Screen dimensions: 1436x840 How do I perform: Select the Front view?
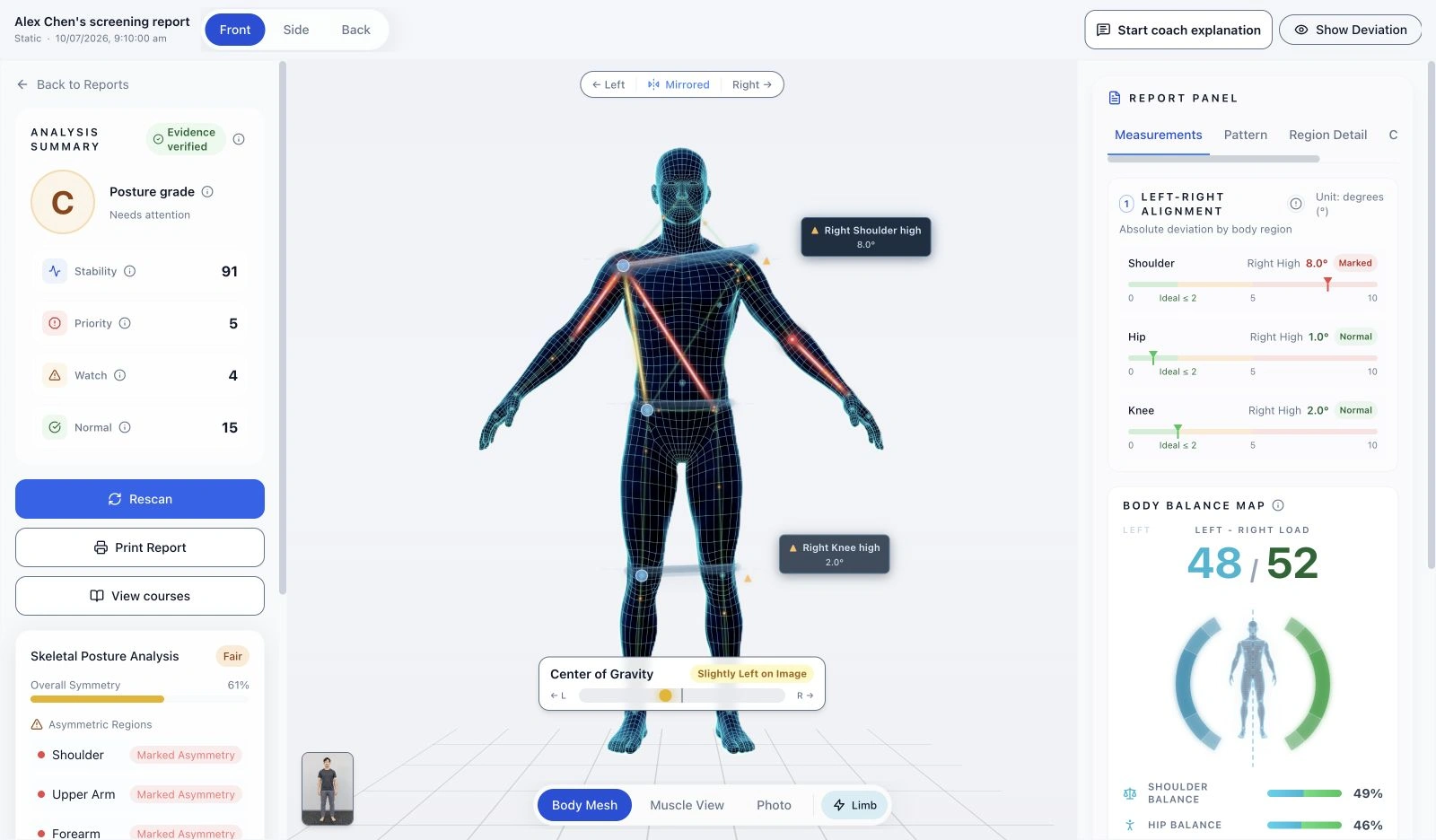coord(235,30)
